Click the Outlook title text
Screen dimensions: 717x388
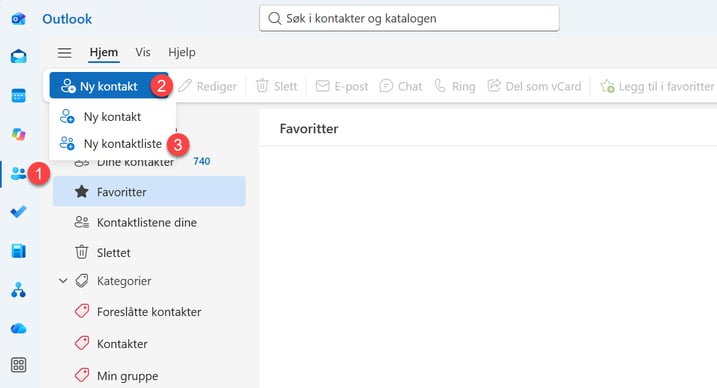click(x=67, y=19)
